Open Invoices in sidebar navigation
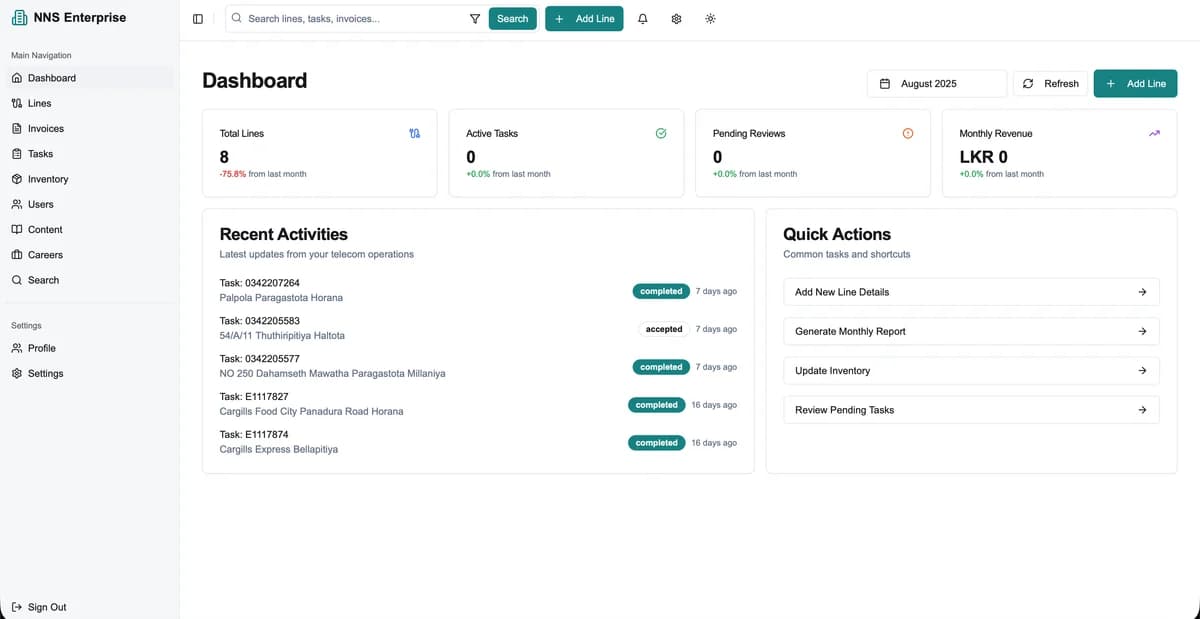The image size is (1200, 619). (x=88, y=129)
